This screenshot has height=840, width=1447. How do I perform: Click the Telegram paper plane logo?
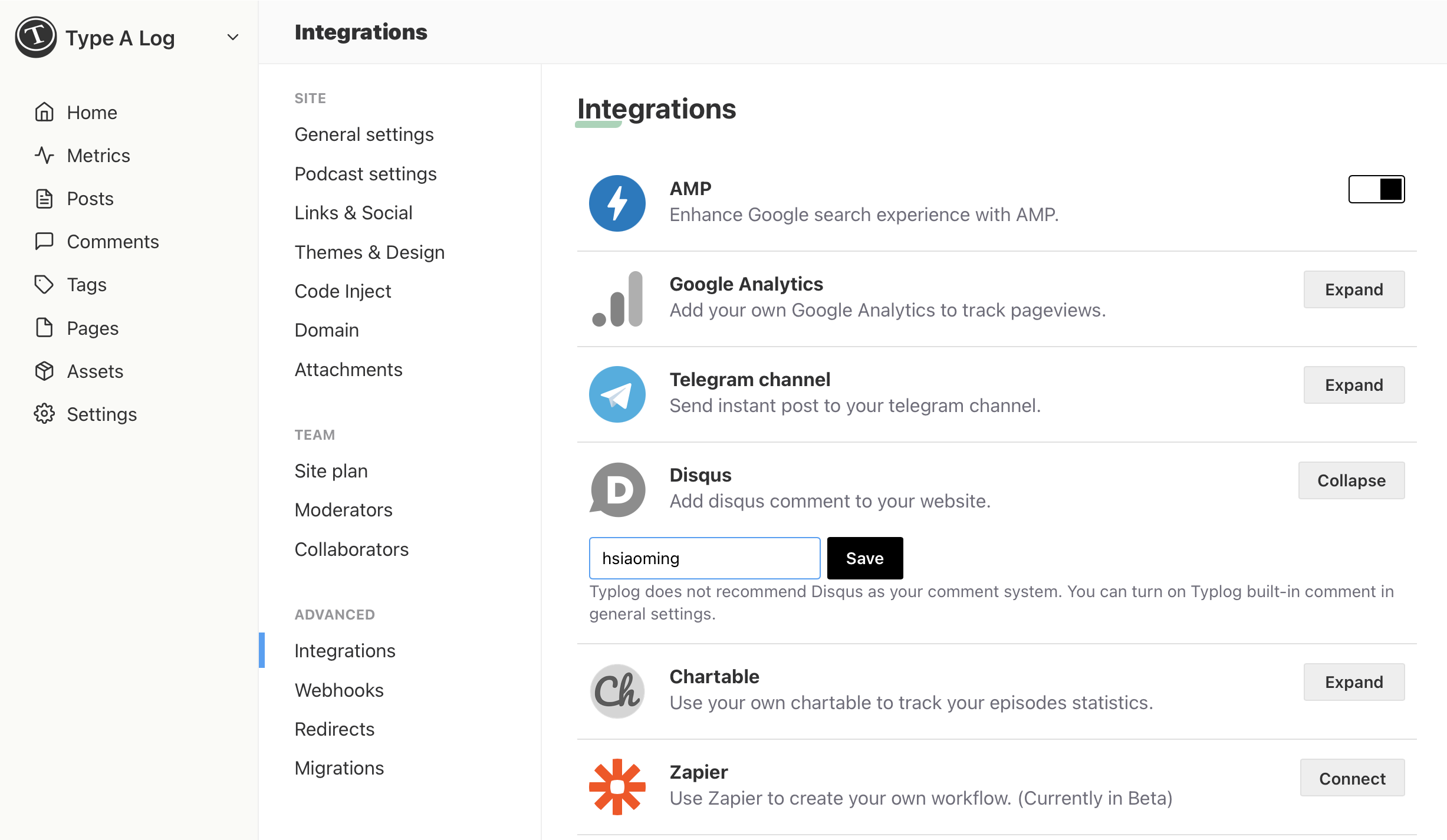[617, 394]
